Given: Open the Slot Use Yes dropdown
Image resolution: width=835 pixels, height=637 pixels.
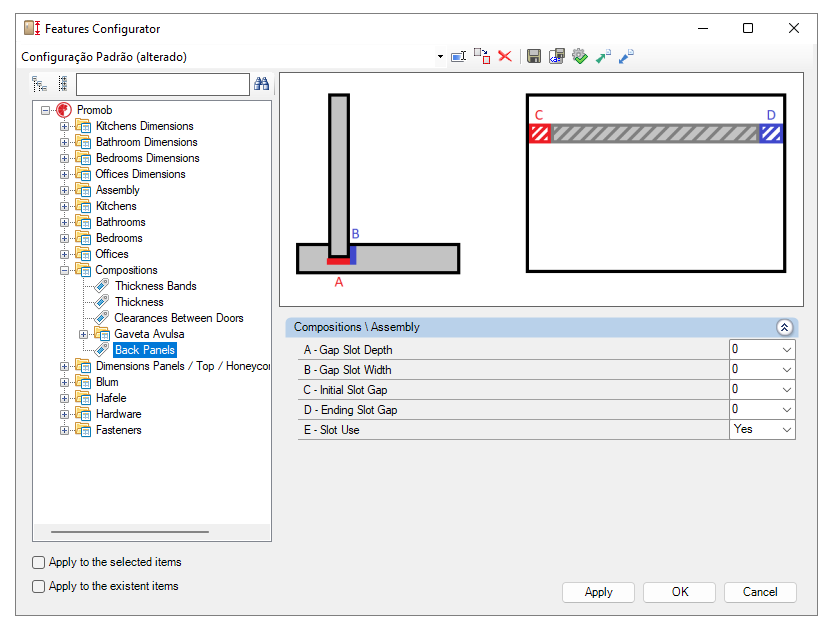Looking at the screenshot, I should pyautogui.click(x=787, y=430).
